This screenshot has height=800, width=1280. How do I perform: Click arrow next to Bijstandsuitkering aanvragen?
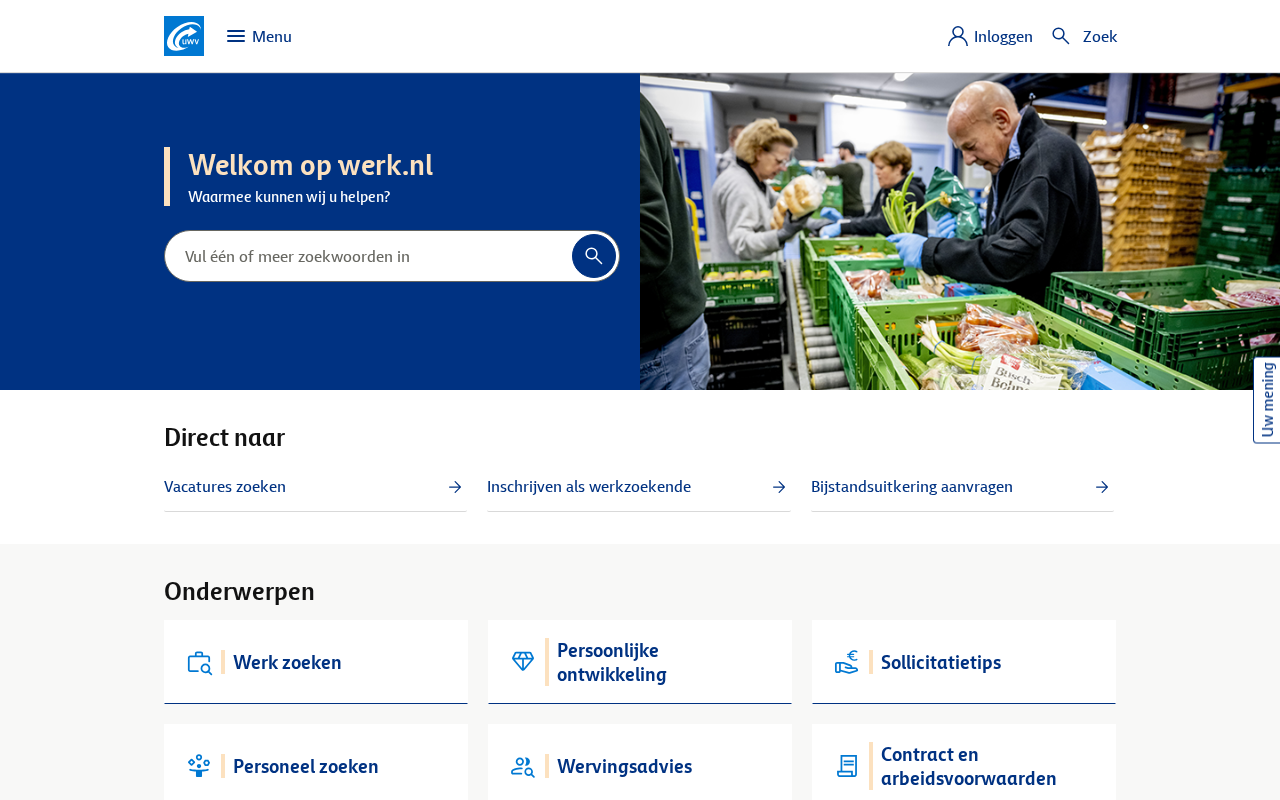click(x=1102, y=487)
